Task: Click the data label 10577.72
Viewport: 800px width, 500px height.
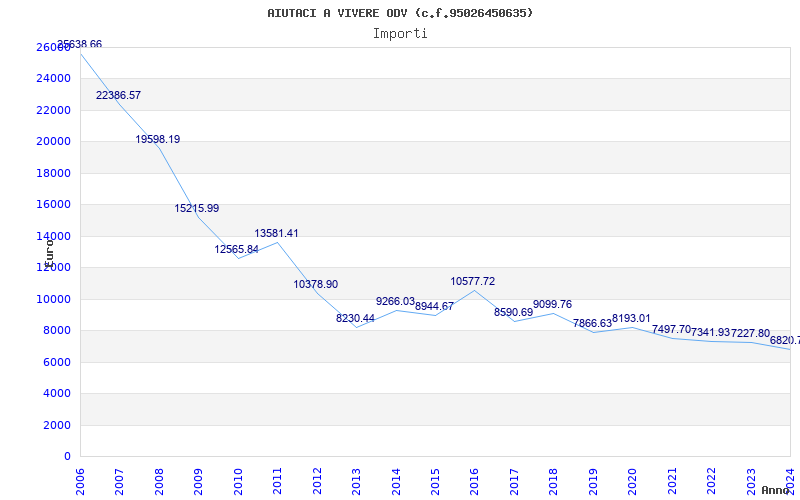Action: pos(472,281)
